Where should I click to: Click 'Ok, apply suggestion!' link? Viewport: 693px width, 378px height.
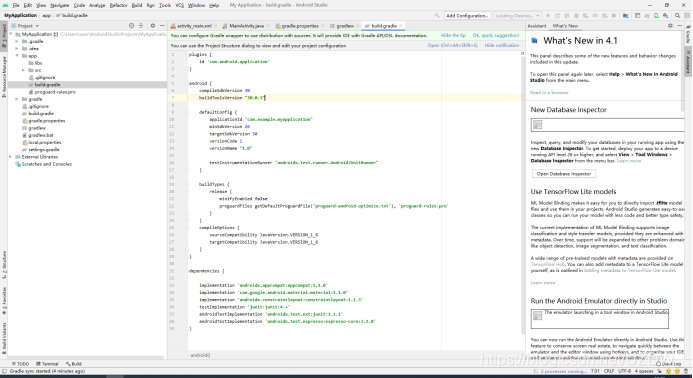(496, 35)
